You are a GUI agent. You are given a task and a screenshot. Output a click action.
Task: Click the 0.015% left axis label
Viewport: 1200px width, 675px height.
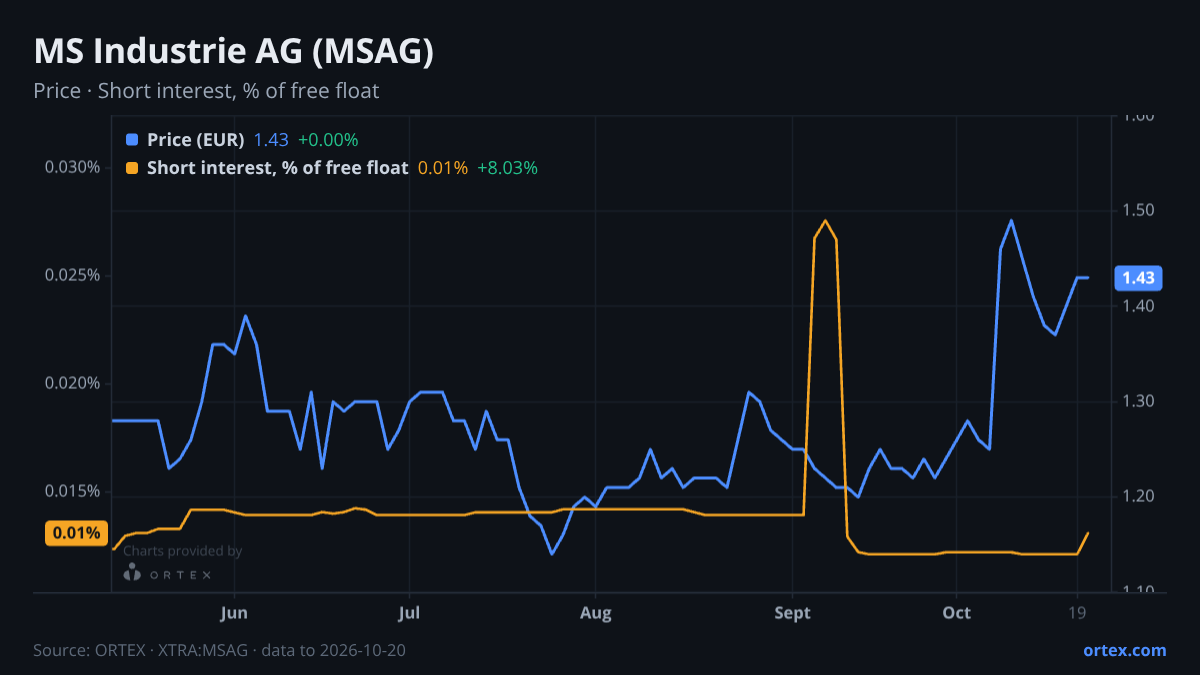coord(72,492)
